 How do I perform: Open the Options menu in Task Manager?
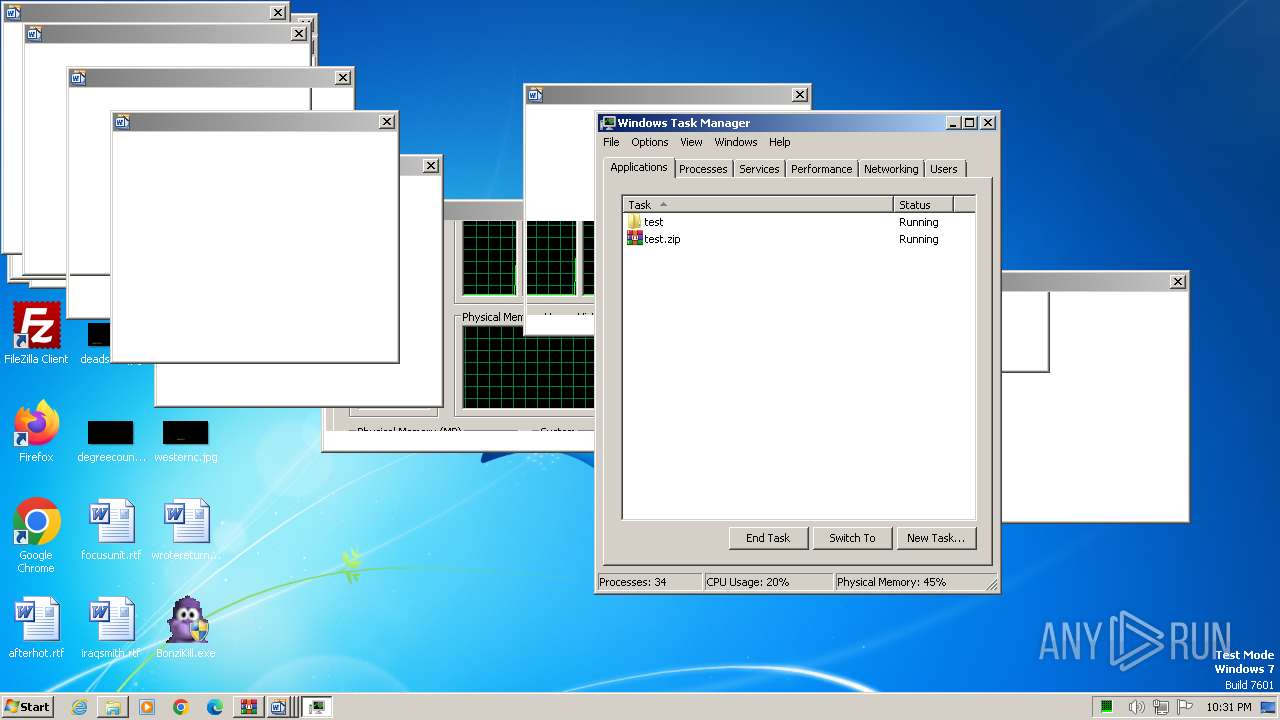click(x=650, y=142)
